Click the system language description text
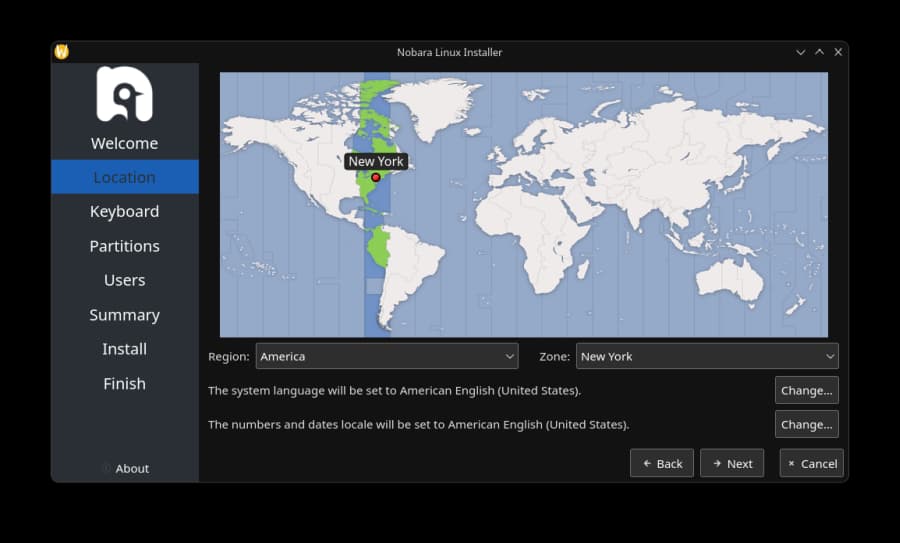Image resolution: width=900 pixels, height=543 pixels. coord(394,390)
